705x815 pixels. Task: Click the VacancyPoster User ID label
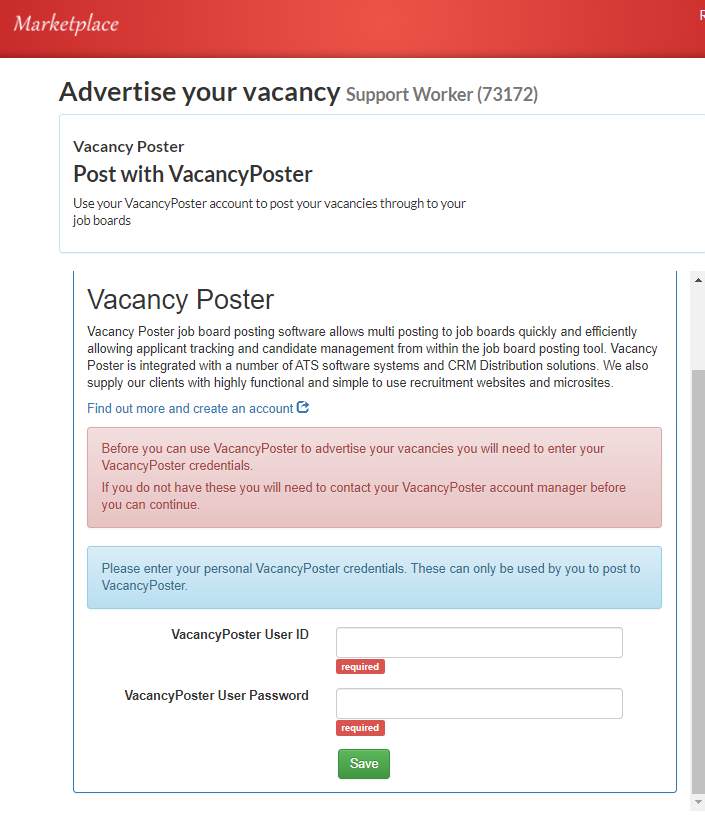pyautogui.click(x=240, y=635)
